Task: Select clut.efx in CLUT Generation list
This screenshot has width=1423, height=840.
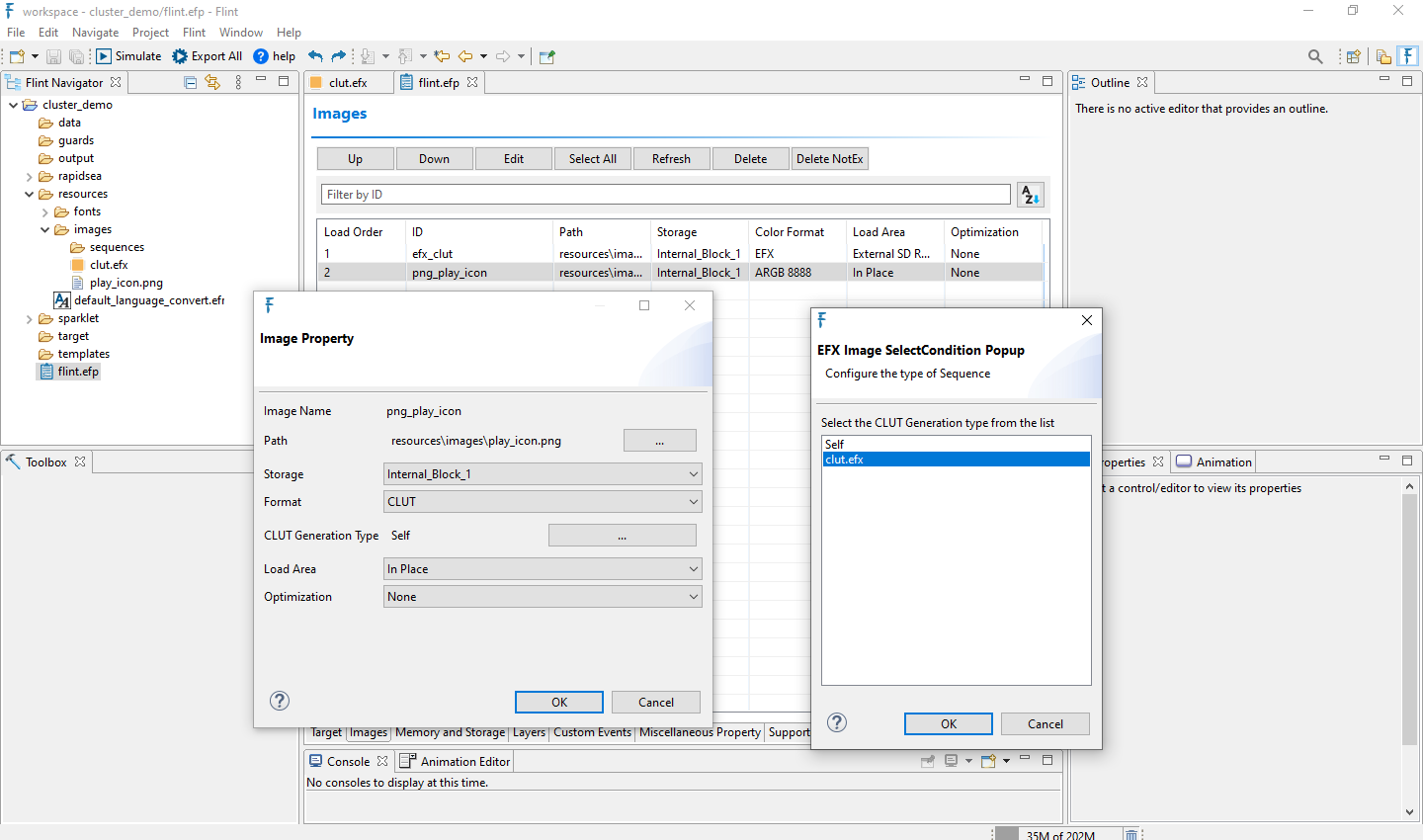Action: [x=956, y=460]
